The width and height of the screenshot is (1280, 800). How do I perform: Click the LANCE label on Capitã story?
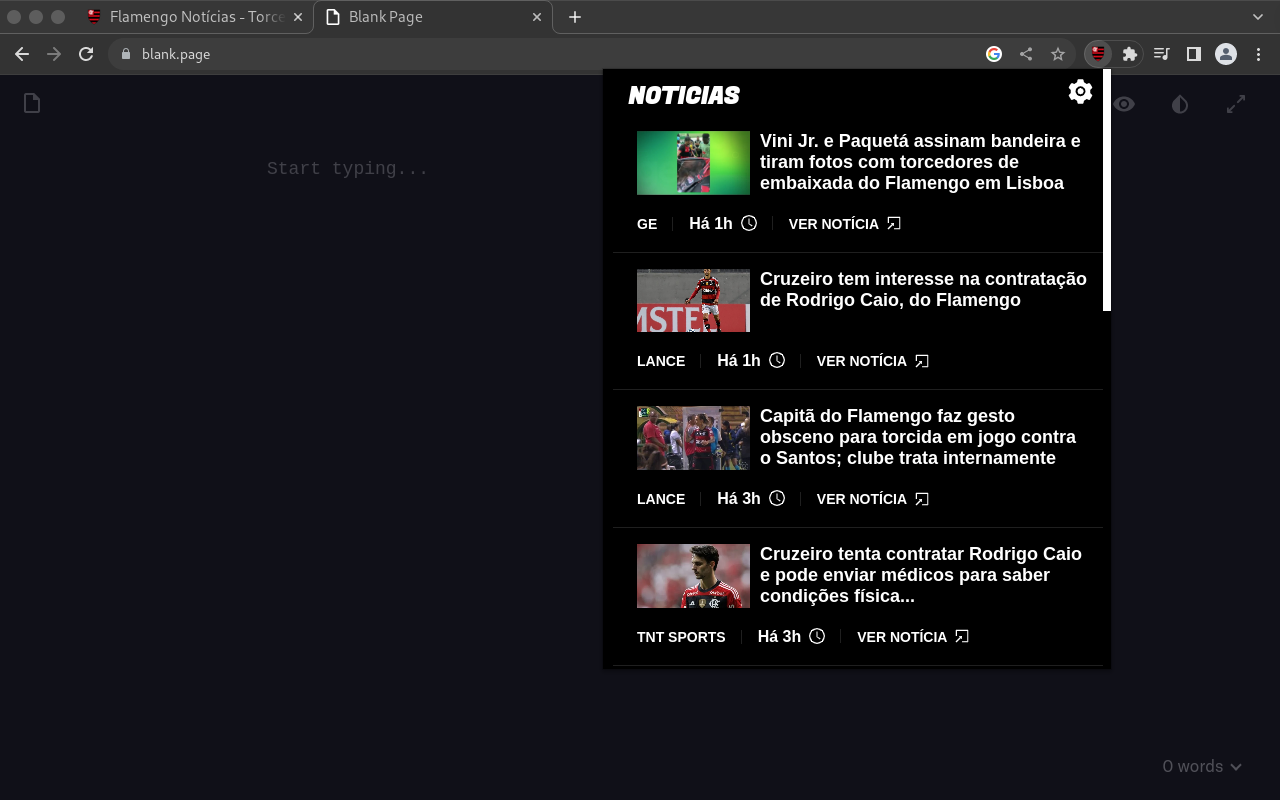[x=661, y=499]
